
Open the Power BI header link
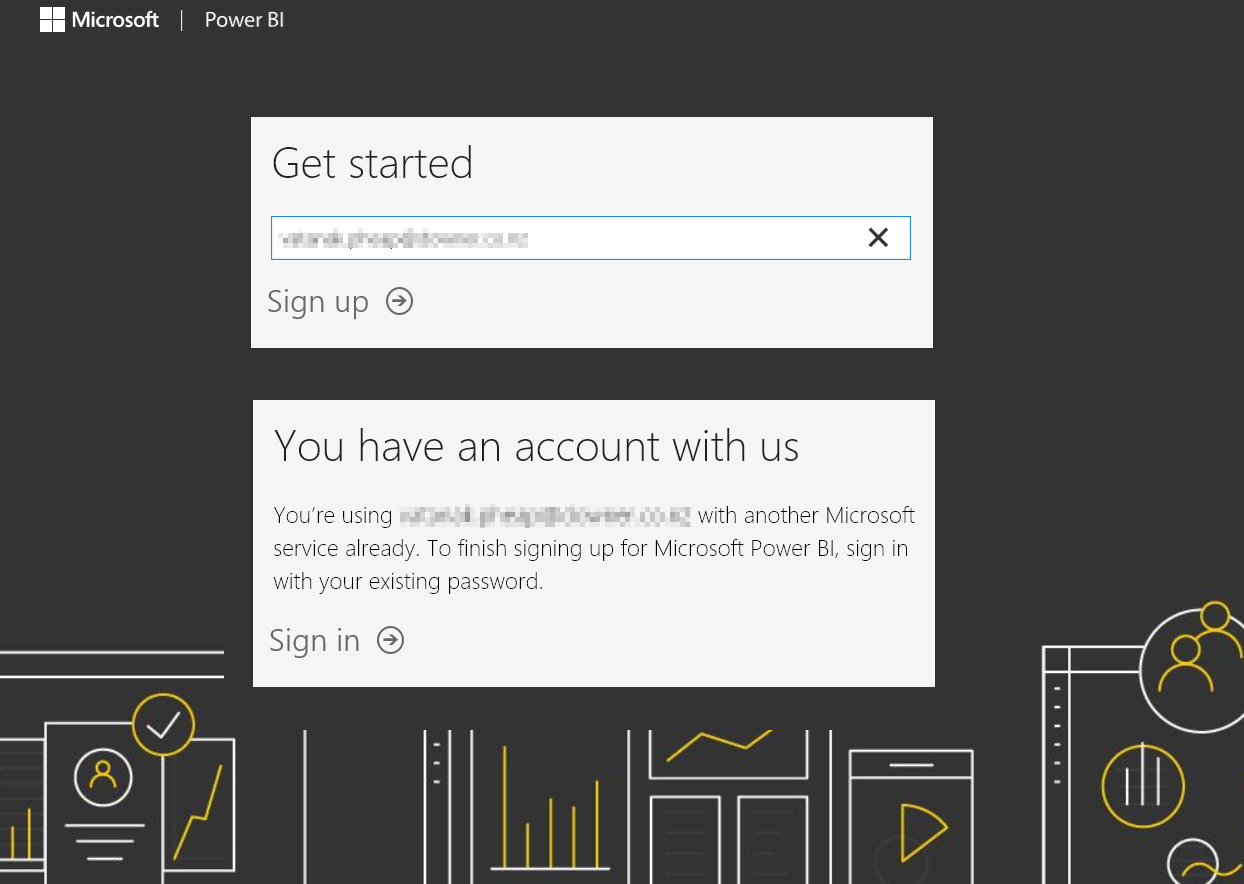pyautogui.click(x=244, y=20)
